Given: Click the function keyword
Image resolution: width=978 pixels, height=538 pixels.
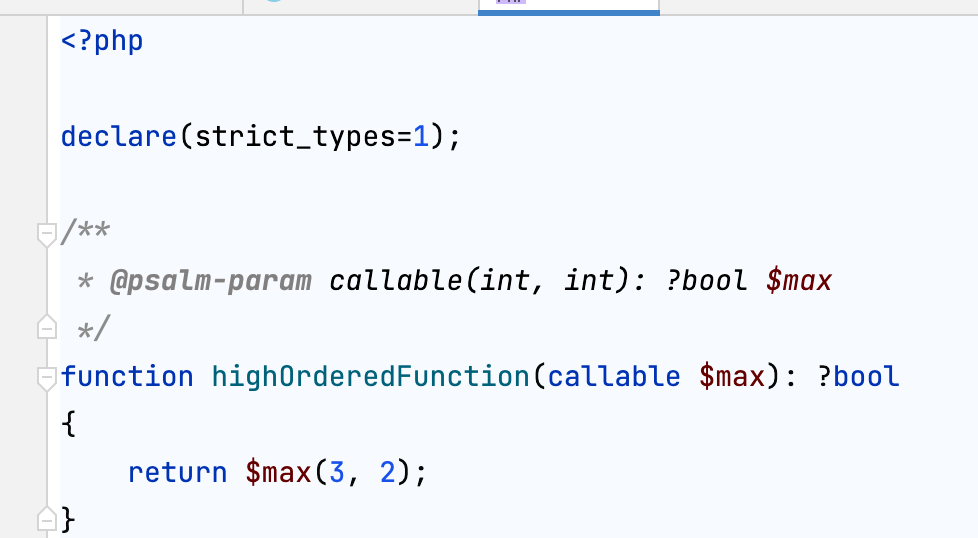Looking at the screenshot, I should [127, 377].
